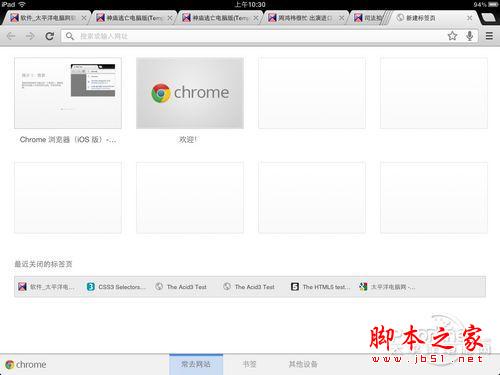Tap the forward navigation arrow
Image resolution: width=500 pixels, height=375 pixels.
point(30,36)
